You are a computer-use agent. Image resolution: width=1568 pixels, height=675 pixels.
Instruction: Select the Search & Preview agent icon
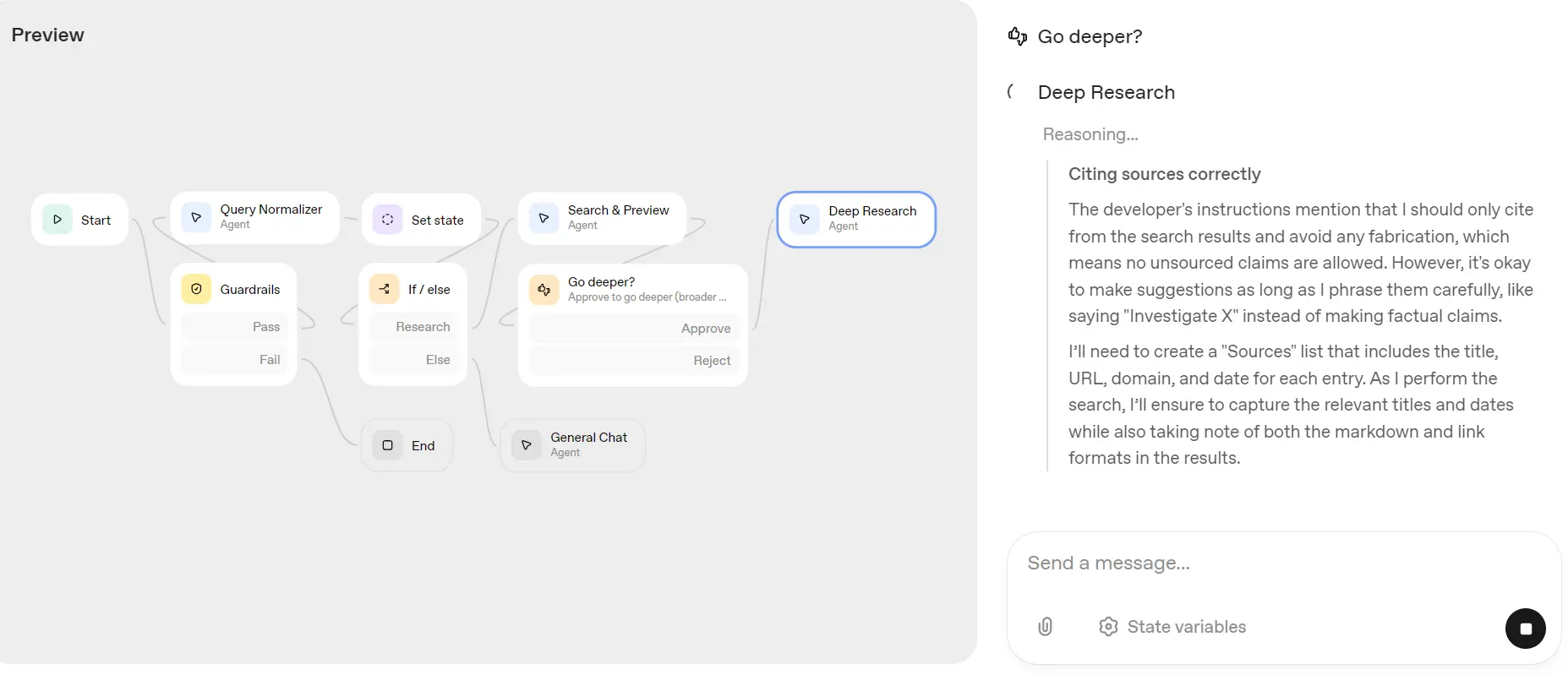pyautogui.click(x=544, y=218)
